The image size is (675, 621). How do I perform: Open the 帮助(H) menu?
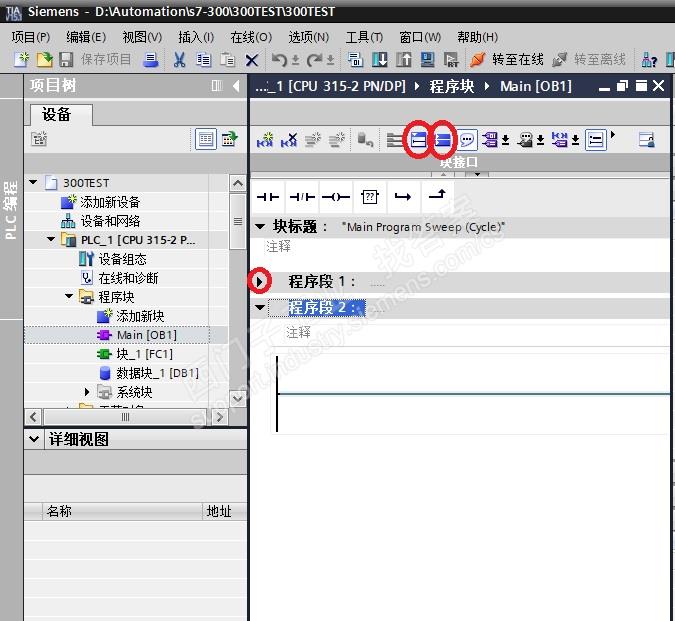[x=477, y=37]
